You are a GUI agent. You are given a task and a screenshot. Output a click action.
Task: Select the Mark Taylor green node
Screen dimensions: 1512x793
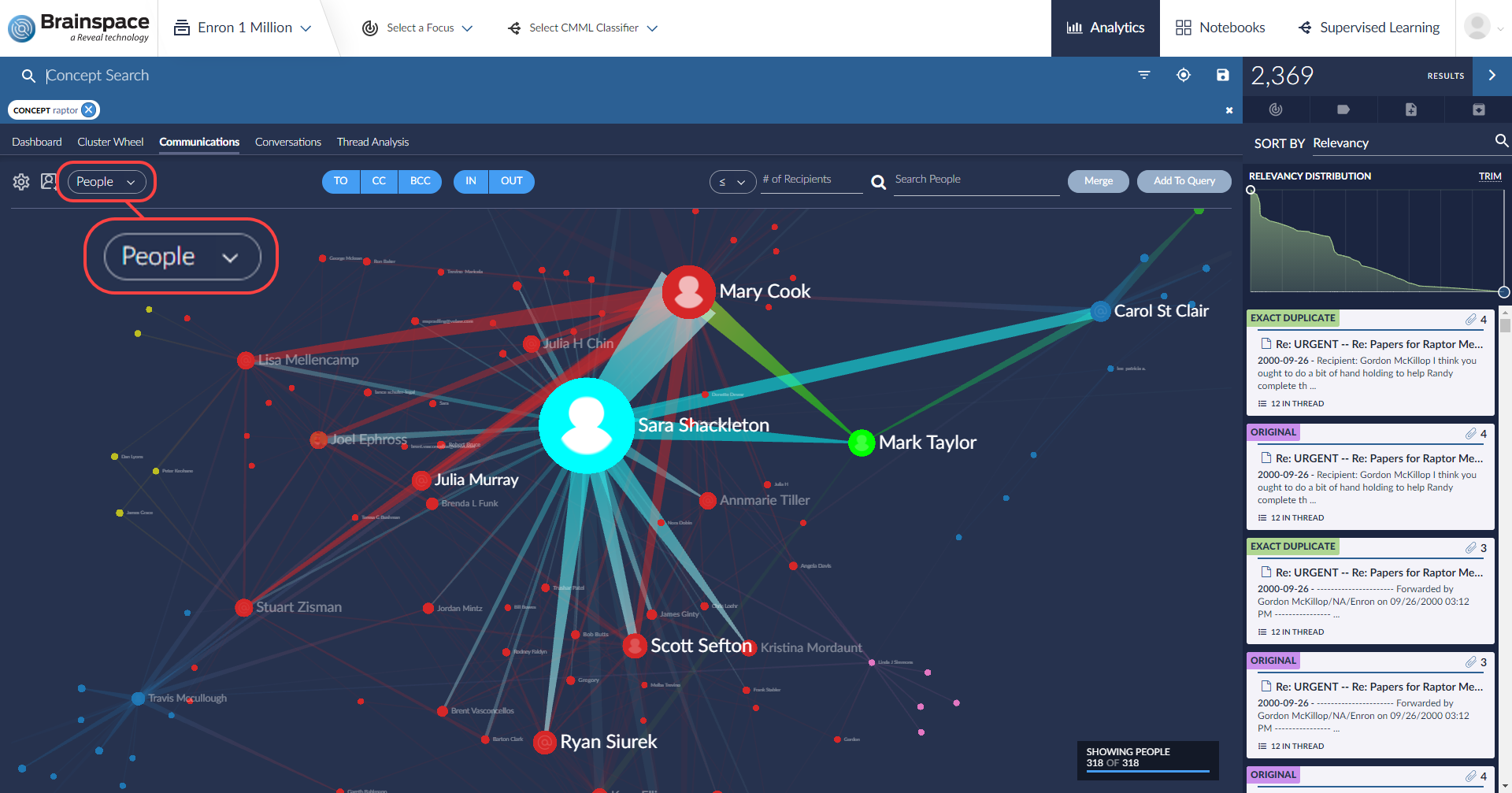pos(862,443)
